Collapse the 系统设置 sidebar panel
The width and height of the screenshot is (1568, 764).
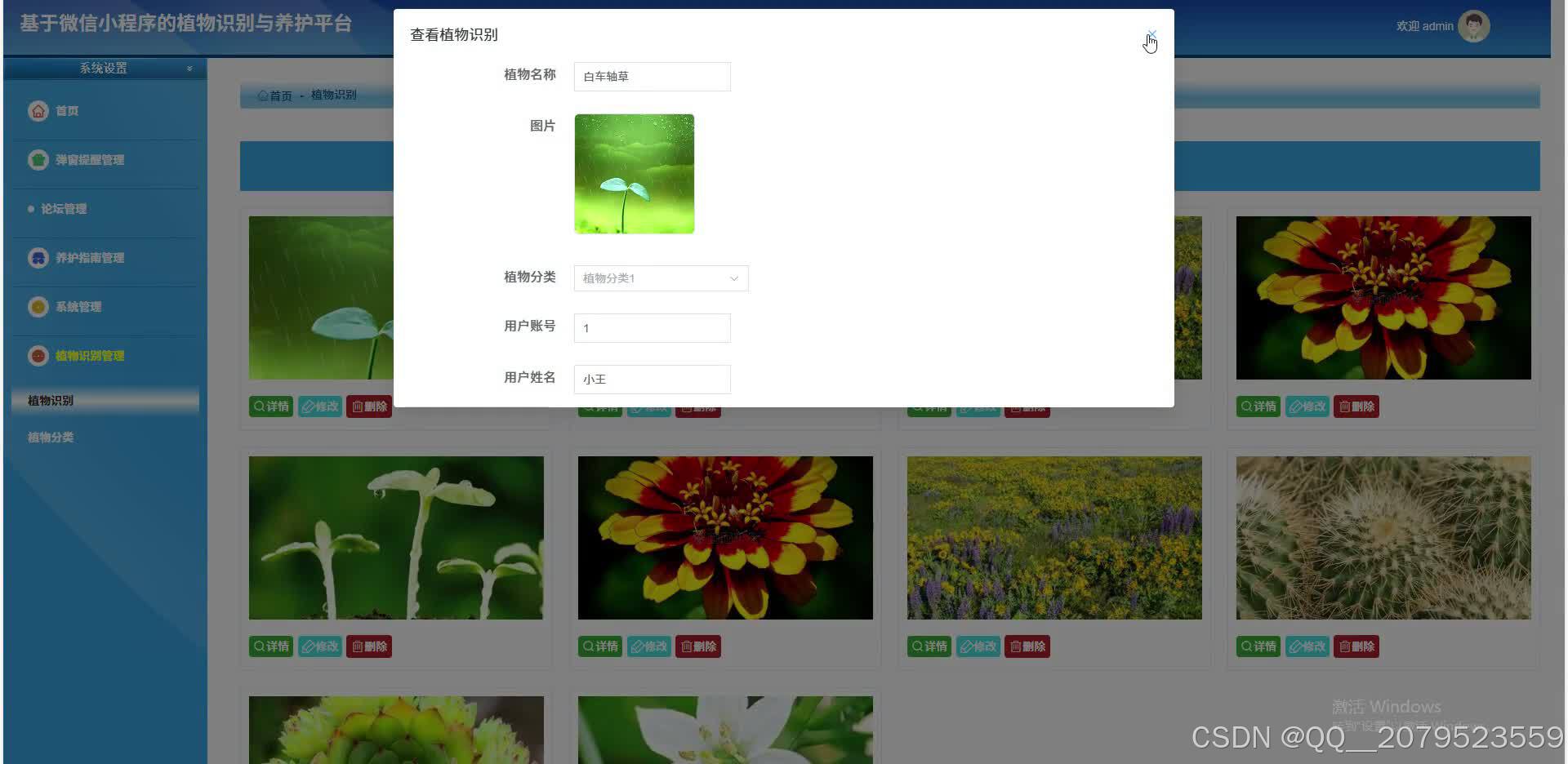coord(189,68)
